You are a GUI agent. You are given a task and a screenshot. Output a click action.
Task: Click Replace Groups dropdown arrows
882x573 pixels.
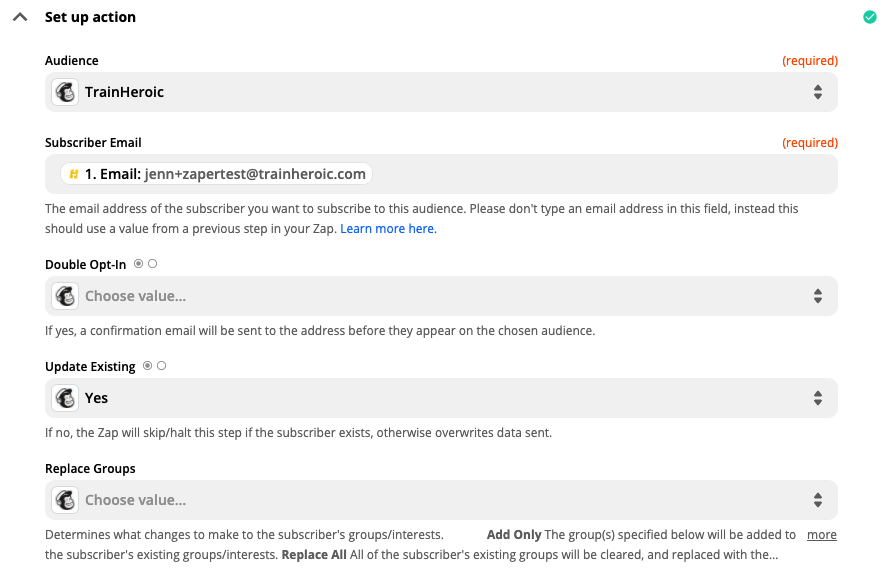click(818, 500)
